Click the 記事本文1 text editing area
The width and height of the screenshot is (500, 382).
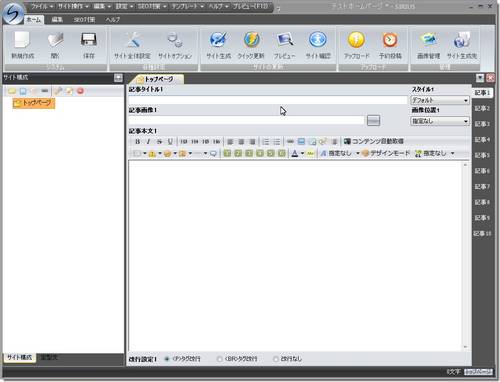point(295,255)
